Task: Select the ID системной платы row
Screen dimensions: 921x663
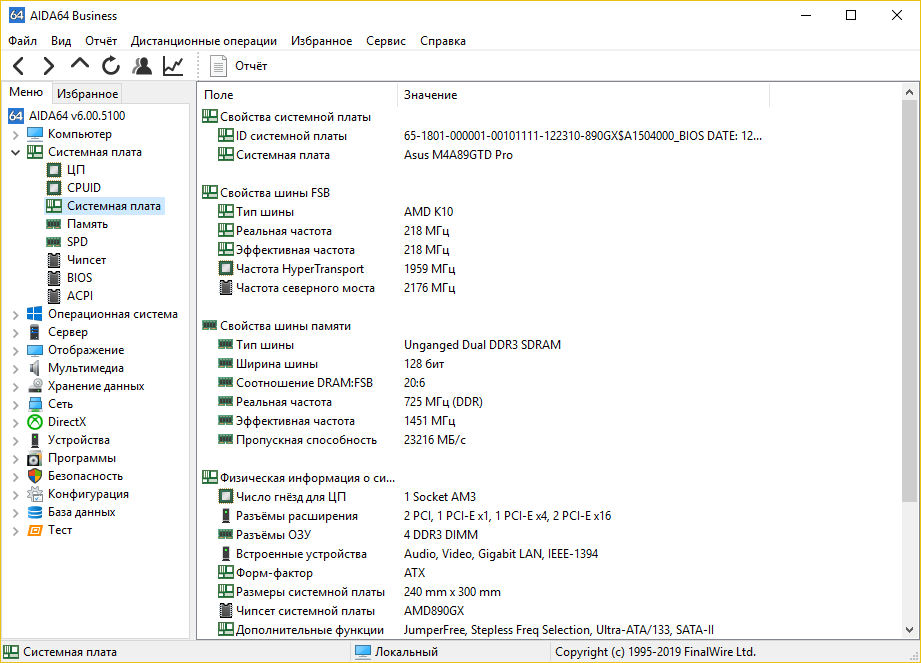Action: (489, 136)
